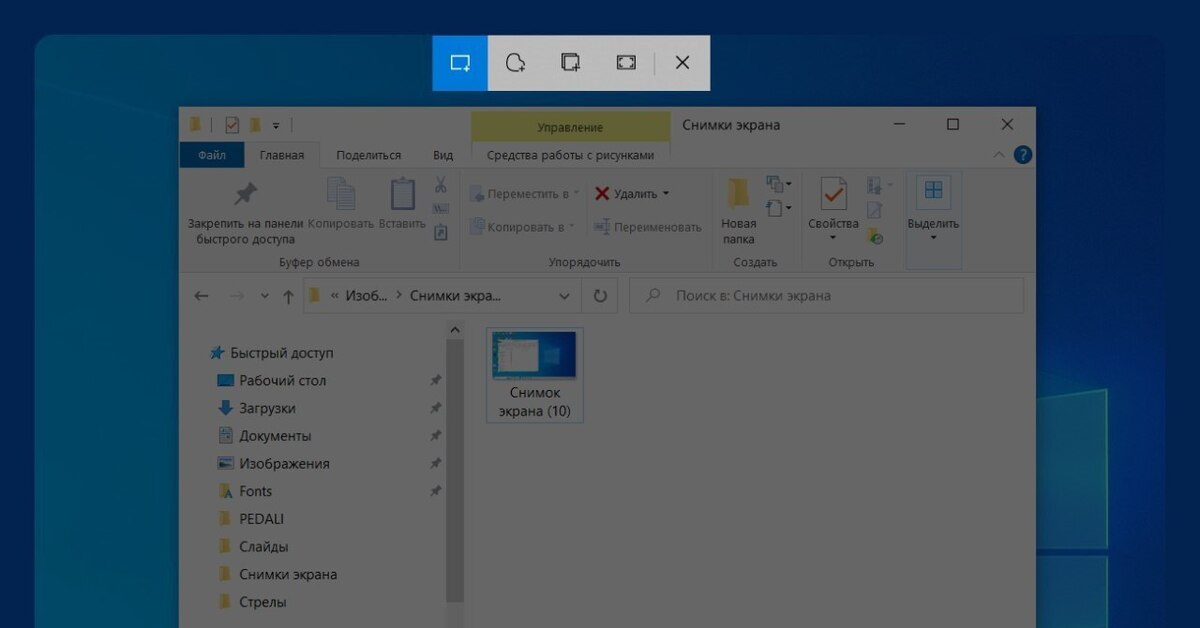The width and height of the screenshot is (1200, 628).
Task: Select the window snip mode
Action: pos(570,63)
